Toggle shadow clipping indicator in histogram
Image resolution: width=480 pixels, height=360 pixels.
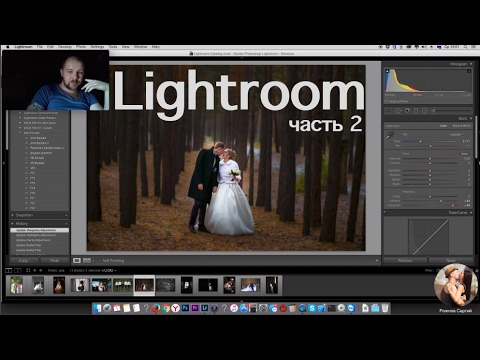click(x=387, y=71)
